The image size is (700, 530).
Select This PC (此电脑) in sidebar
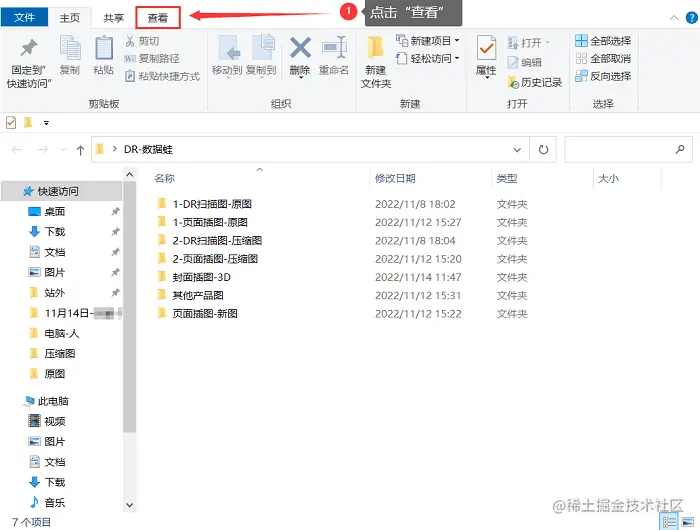[53, 401]
